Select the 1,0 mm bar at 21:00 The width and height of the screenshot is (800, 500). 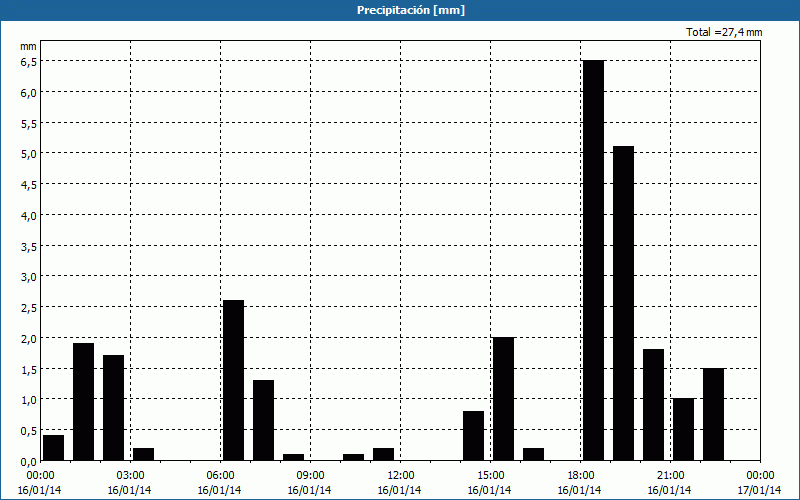pos(684,430)
